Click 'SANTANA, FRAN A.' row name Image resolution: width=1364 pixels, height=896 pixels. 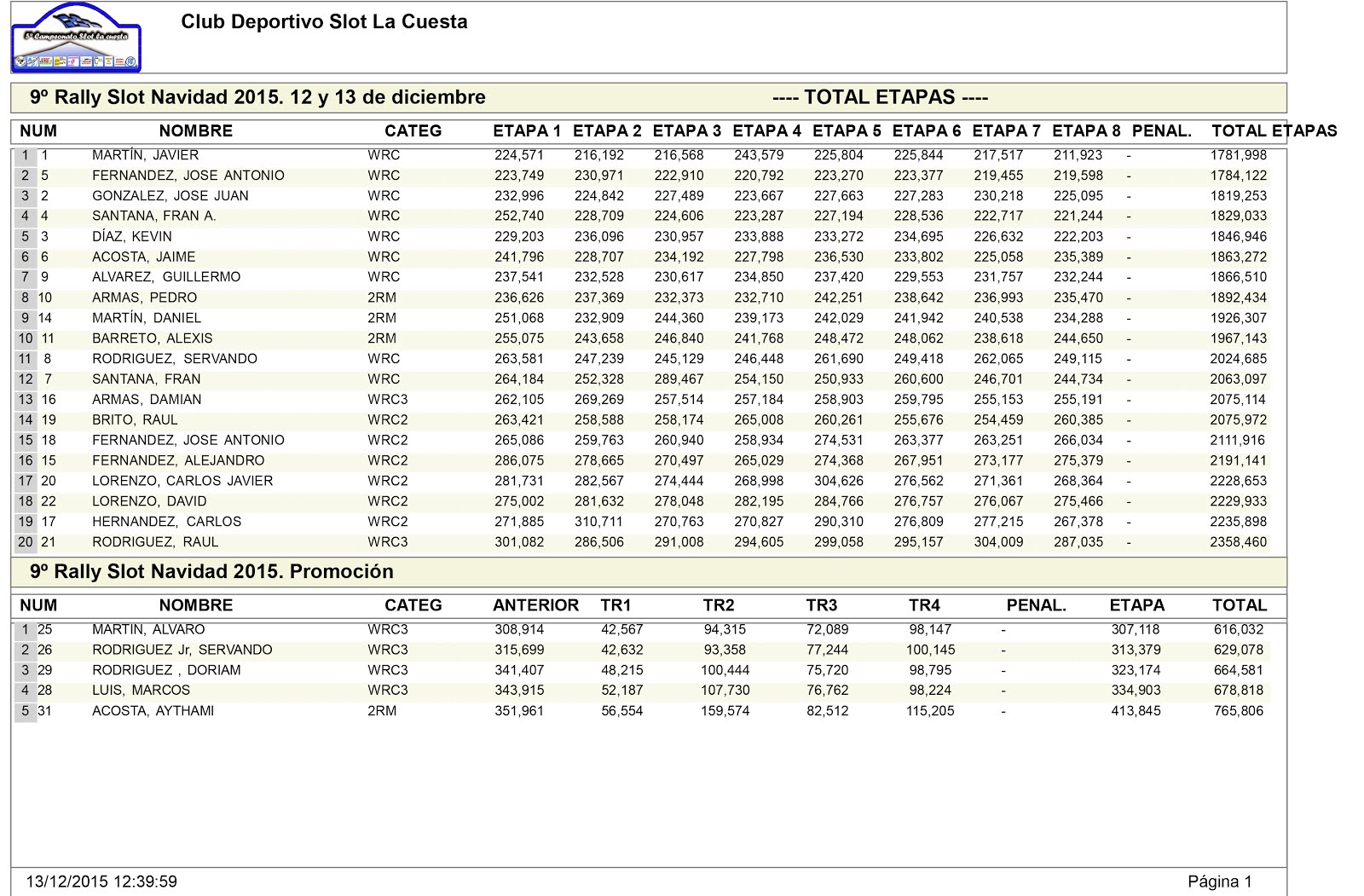(x=154, y=217)
